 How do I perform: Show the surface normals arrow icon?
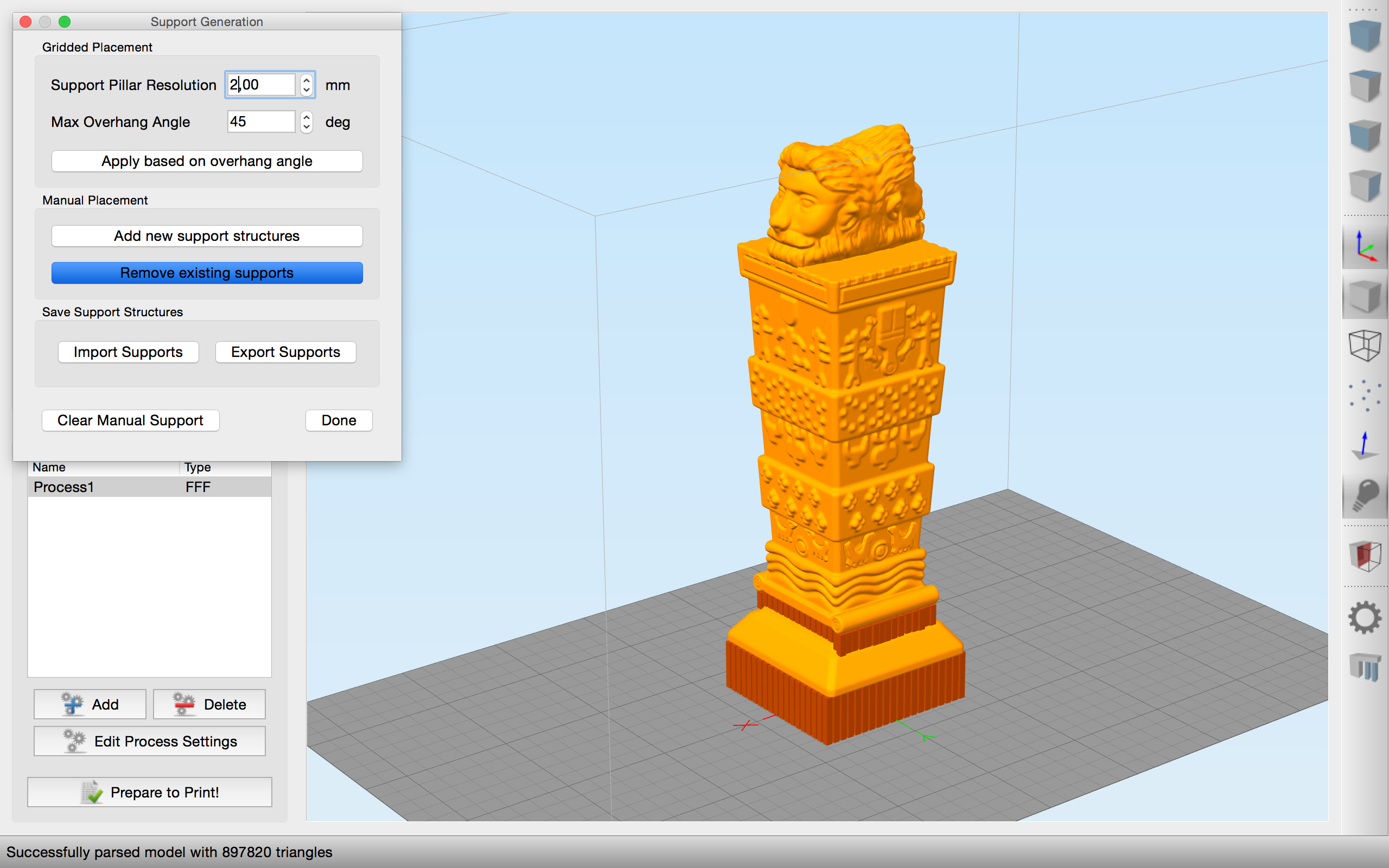point(1365,445)
